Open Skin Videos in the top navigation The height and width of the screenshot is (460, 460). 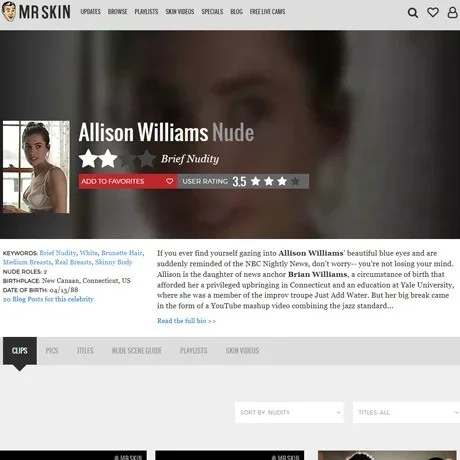pyautogui.click(x=180, y=12)
